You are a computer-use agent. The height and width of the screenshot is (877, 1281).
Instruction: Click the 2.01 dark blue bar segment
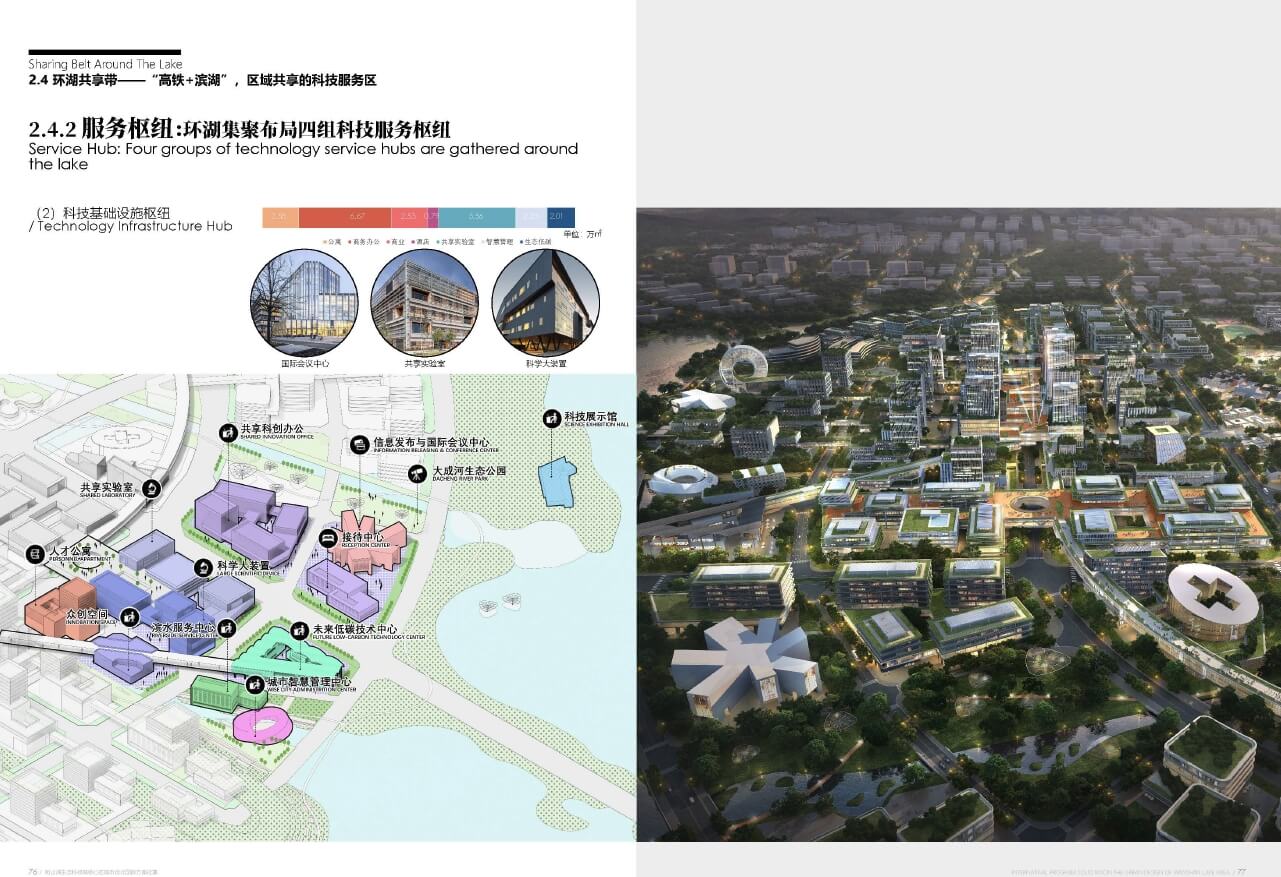coord(561,217)
